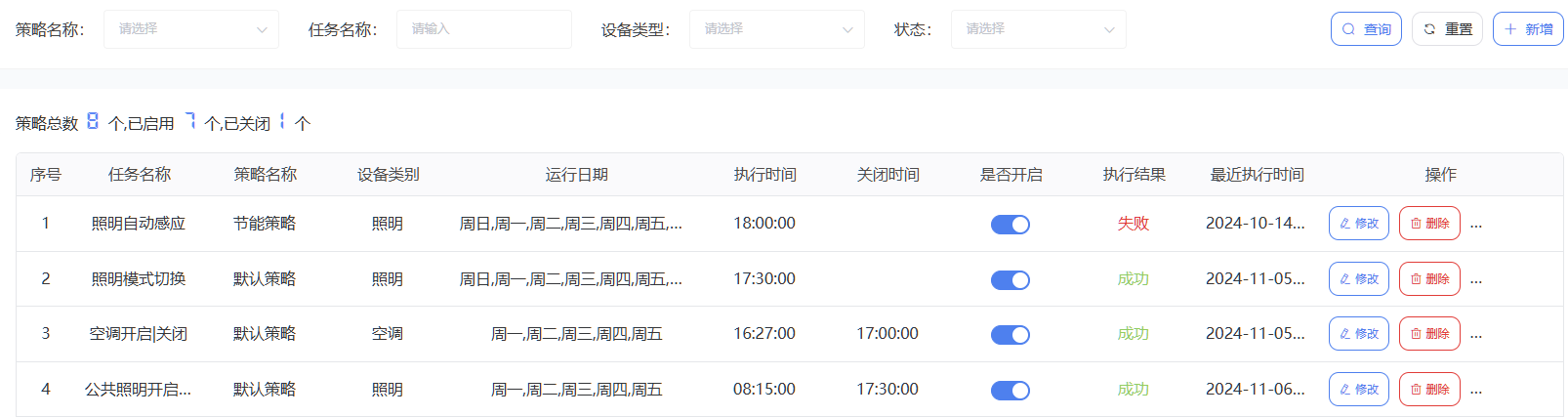The width and height of the screenshot is (1568, 417).
Task: Click 删除 for 照明自动感应 row
Action: [x=1429, y=224]
